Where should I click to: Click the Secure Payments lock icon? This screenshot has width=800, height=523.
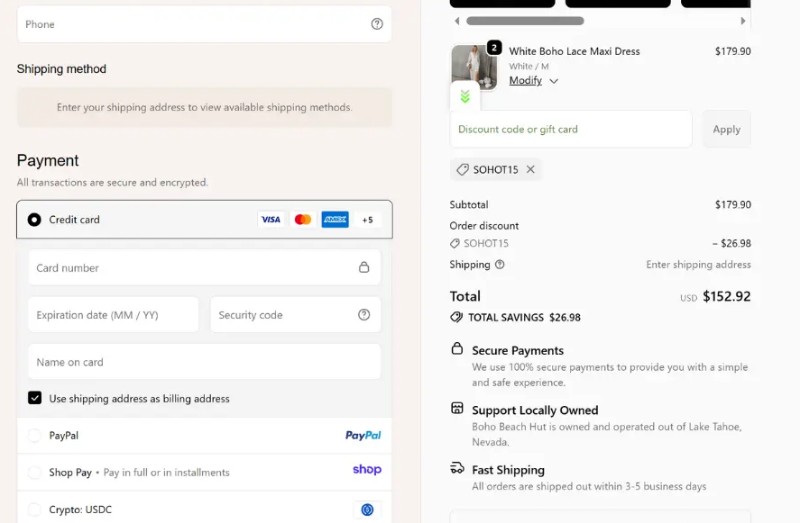[x=457, y=348]
